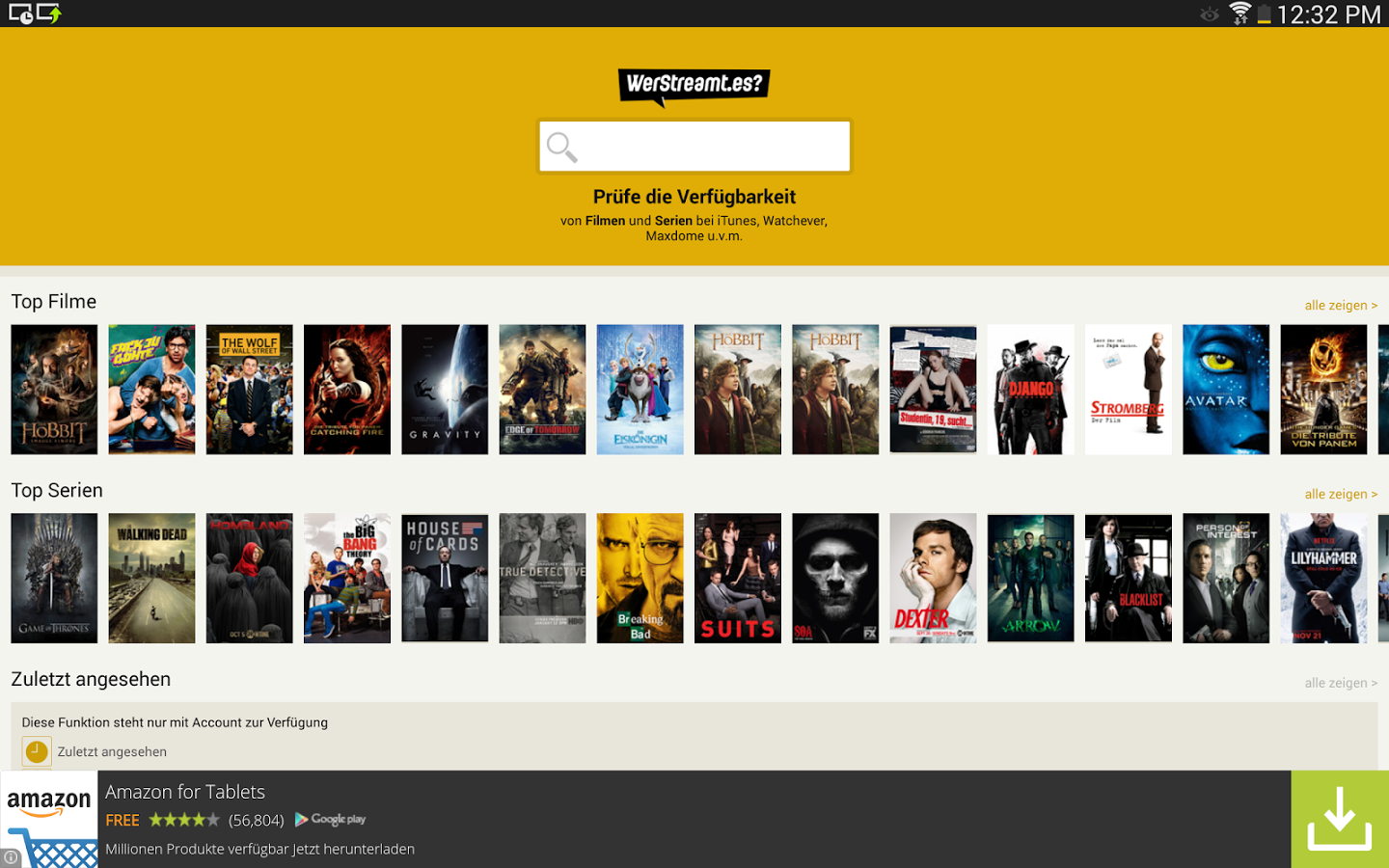Open alle zeigen for Zuletzt angesehen
Screen dimensions: 1389x868
point(1341,684)
